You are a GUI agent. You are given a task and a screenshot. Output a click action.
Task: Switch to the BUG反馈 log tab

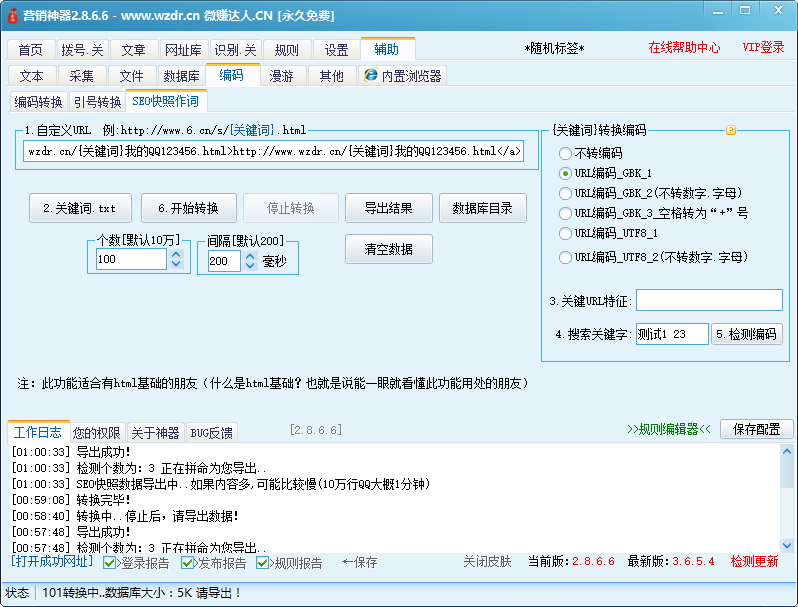pos(211,433)
